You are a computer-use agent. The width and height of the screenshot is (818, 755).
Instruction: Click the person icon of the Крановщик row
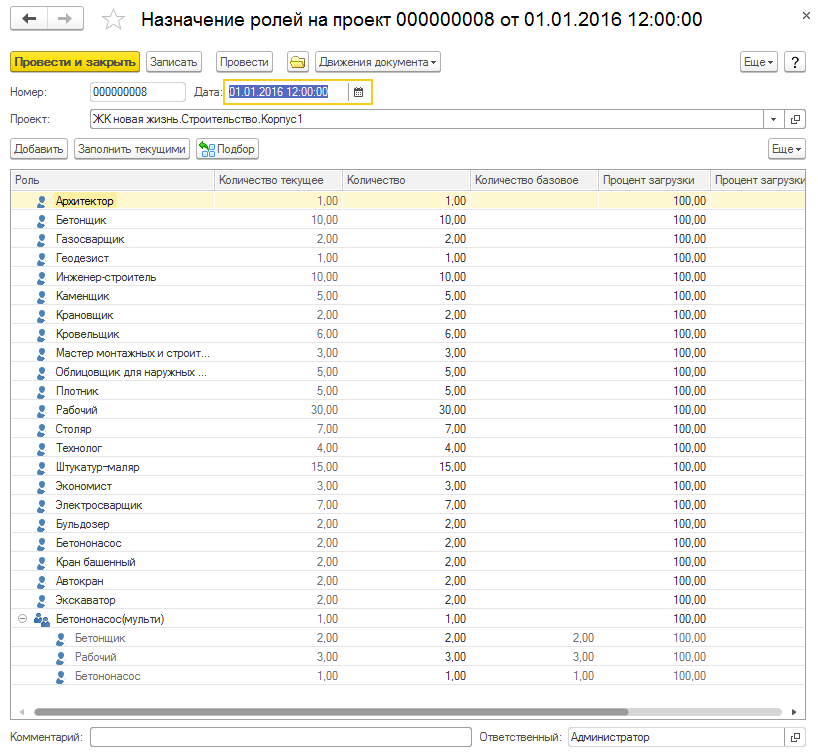click(x=41, y=315)
